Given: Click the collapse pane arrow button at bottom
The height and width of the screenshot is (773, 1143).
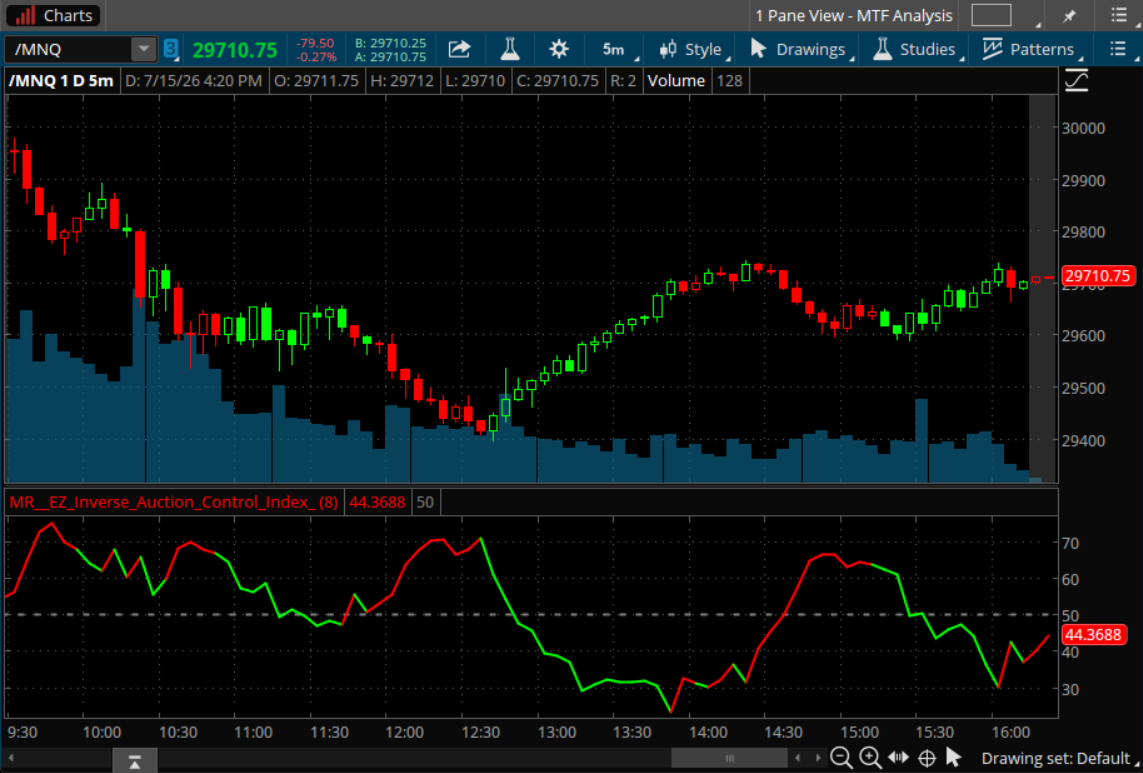Looking at the screenshot, I should 135,761.
